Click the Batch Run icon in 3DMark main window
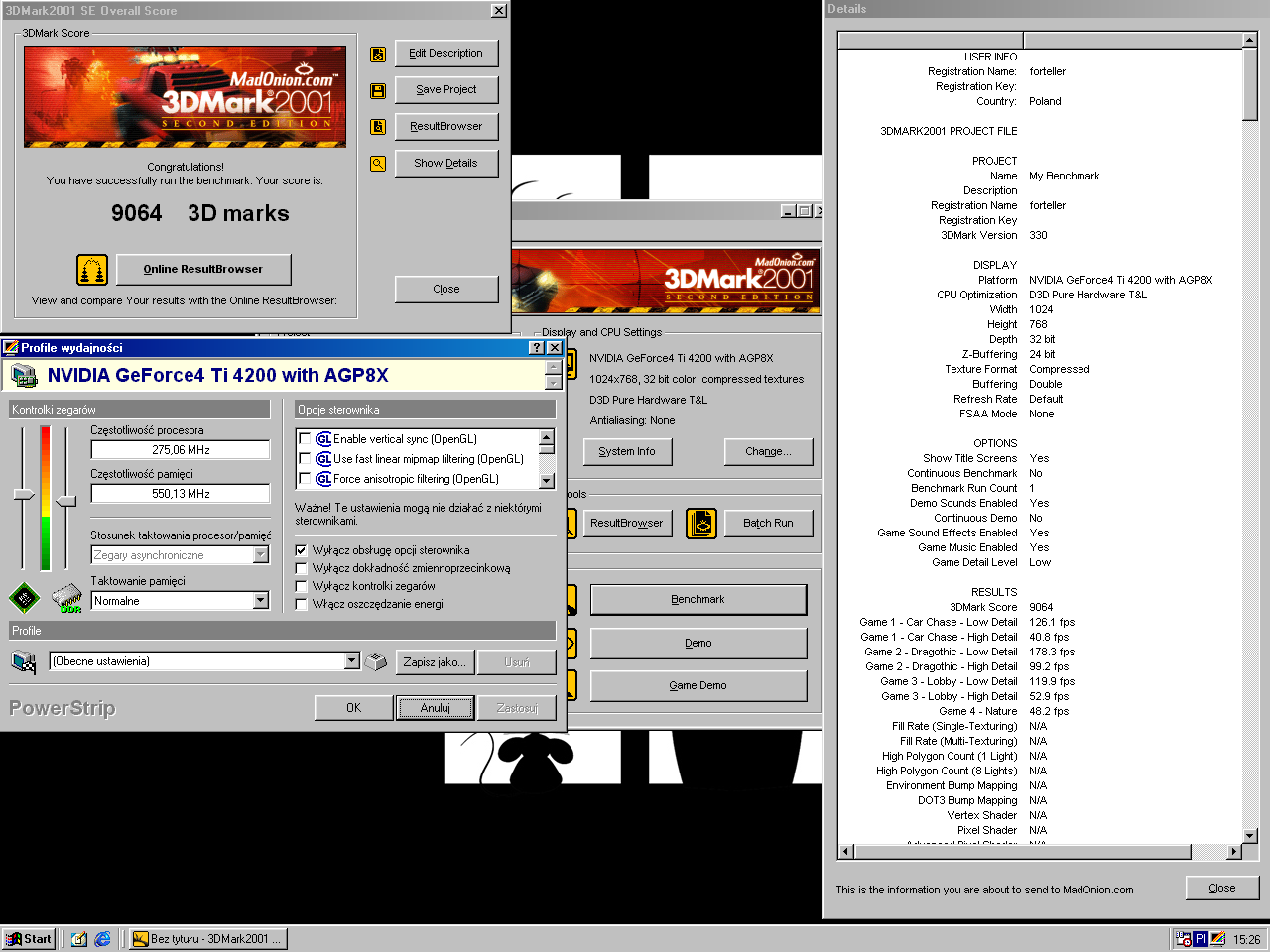 click(701, 523)
